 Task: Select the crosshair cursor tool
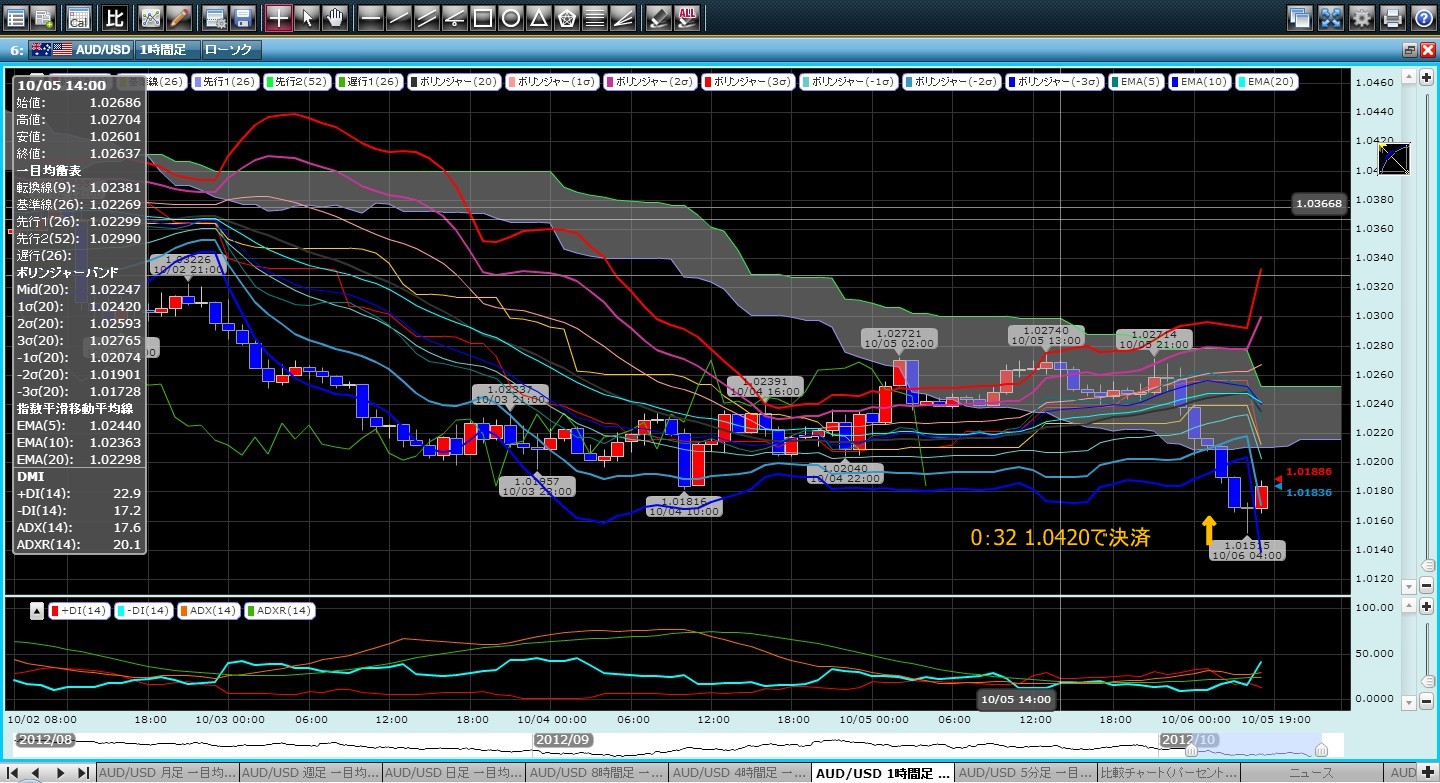pyautogui.click(x=279, y=17)
